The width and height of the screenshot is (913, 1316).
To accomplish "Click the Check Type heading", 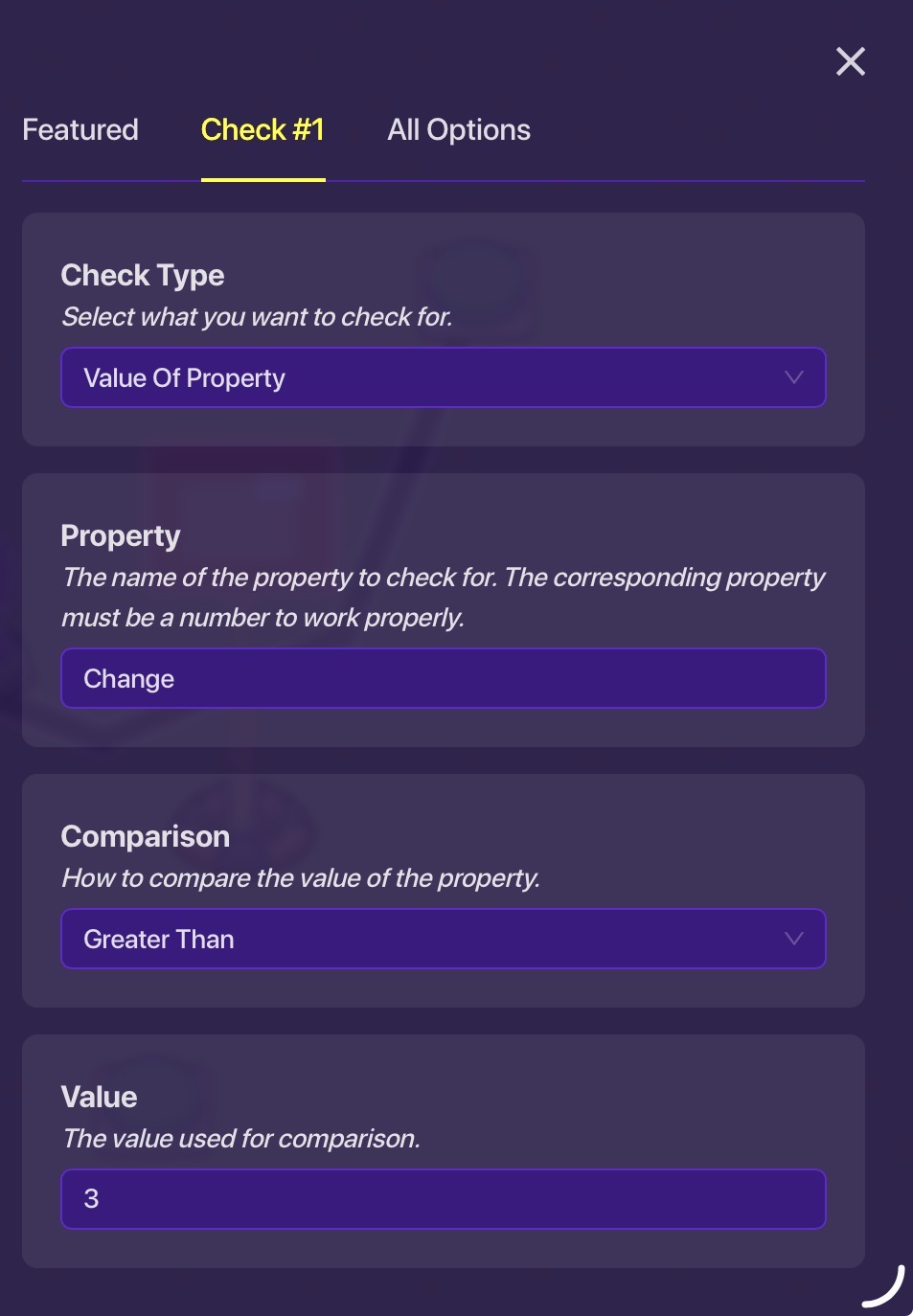I will click(143, 275).
